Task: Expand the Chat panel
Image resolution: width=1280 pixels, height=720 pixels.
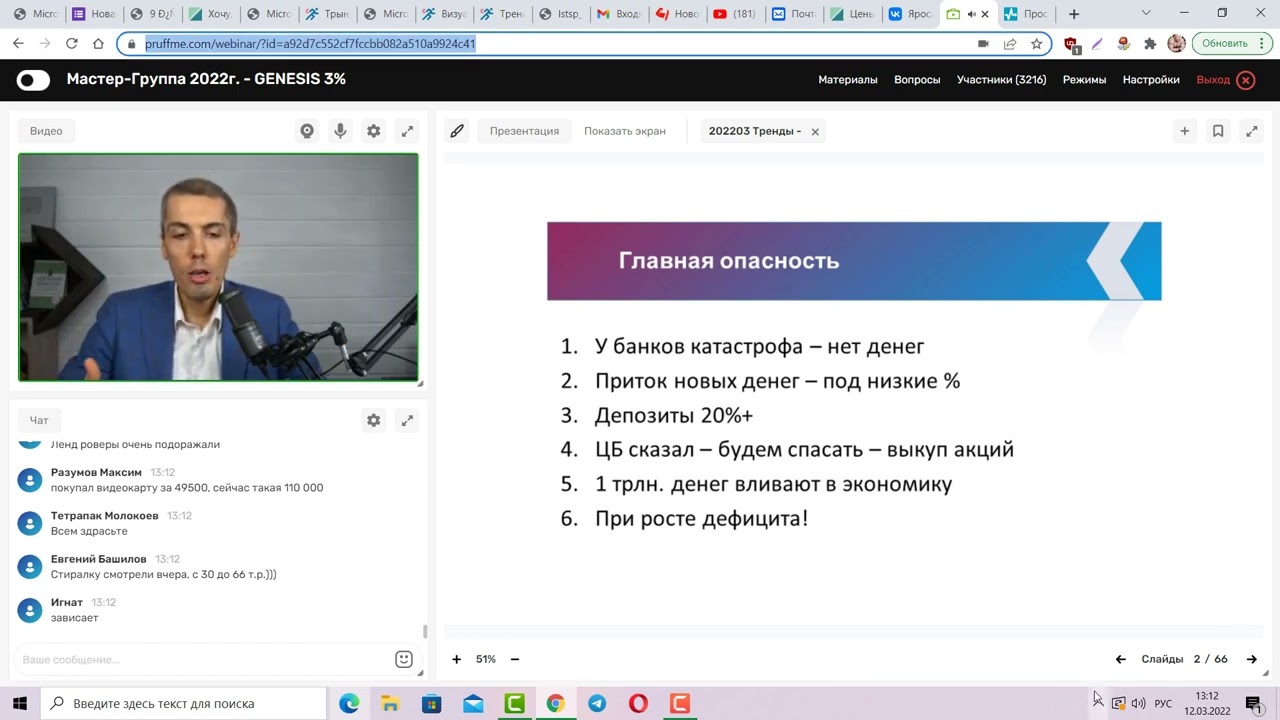Action: (407, 421)
